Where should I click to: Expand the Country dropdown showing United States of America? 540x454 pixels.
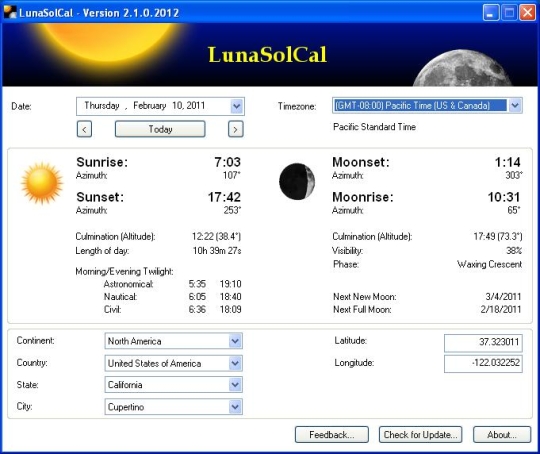point(235,363)
